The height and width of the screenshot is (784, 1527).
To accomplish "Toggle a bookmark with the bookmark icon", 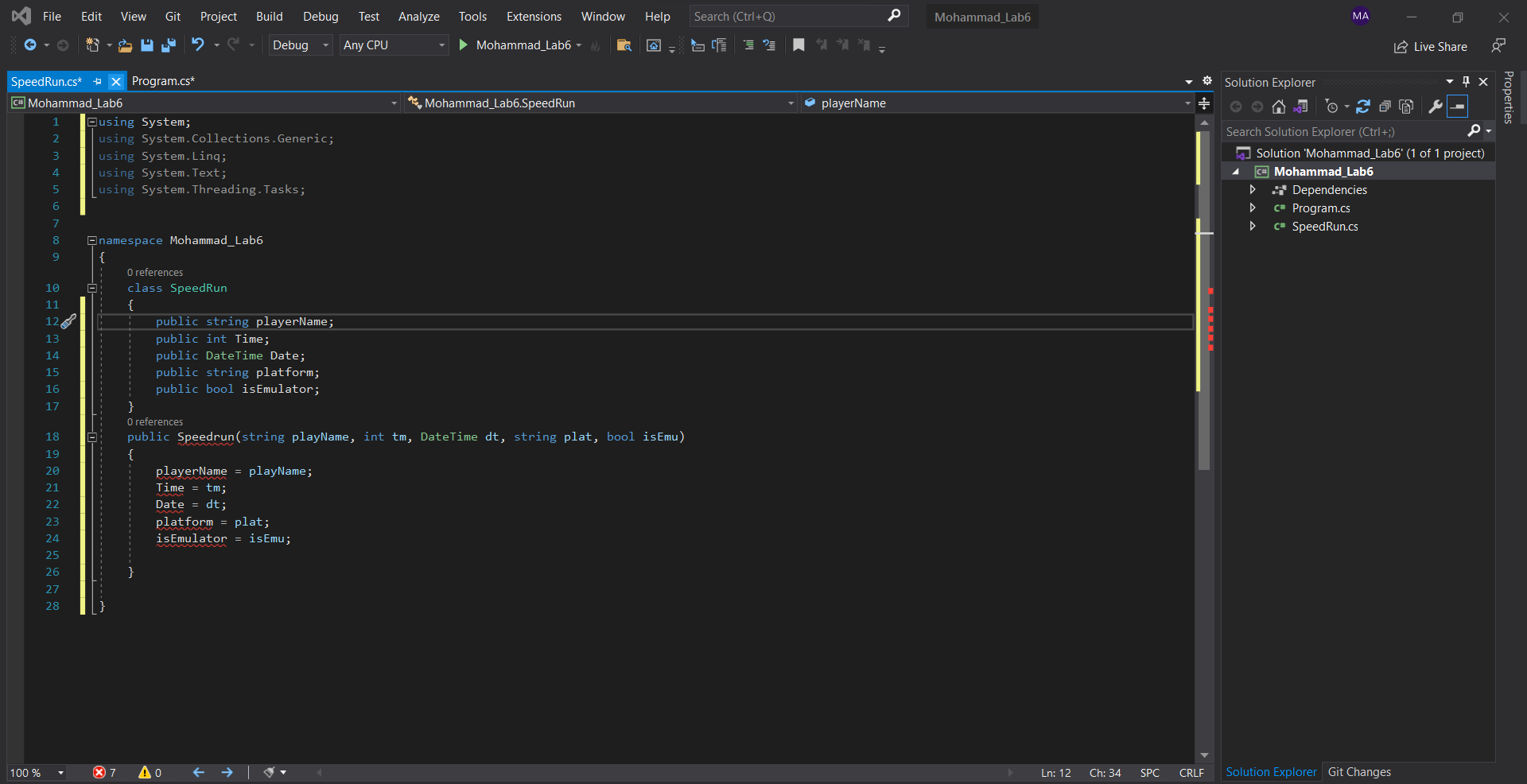I will (x=798, y=45).
